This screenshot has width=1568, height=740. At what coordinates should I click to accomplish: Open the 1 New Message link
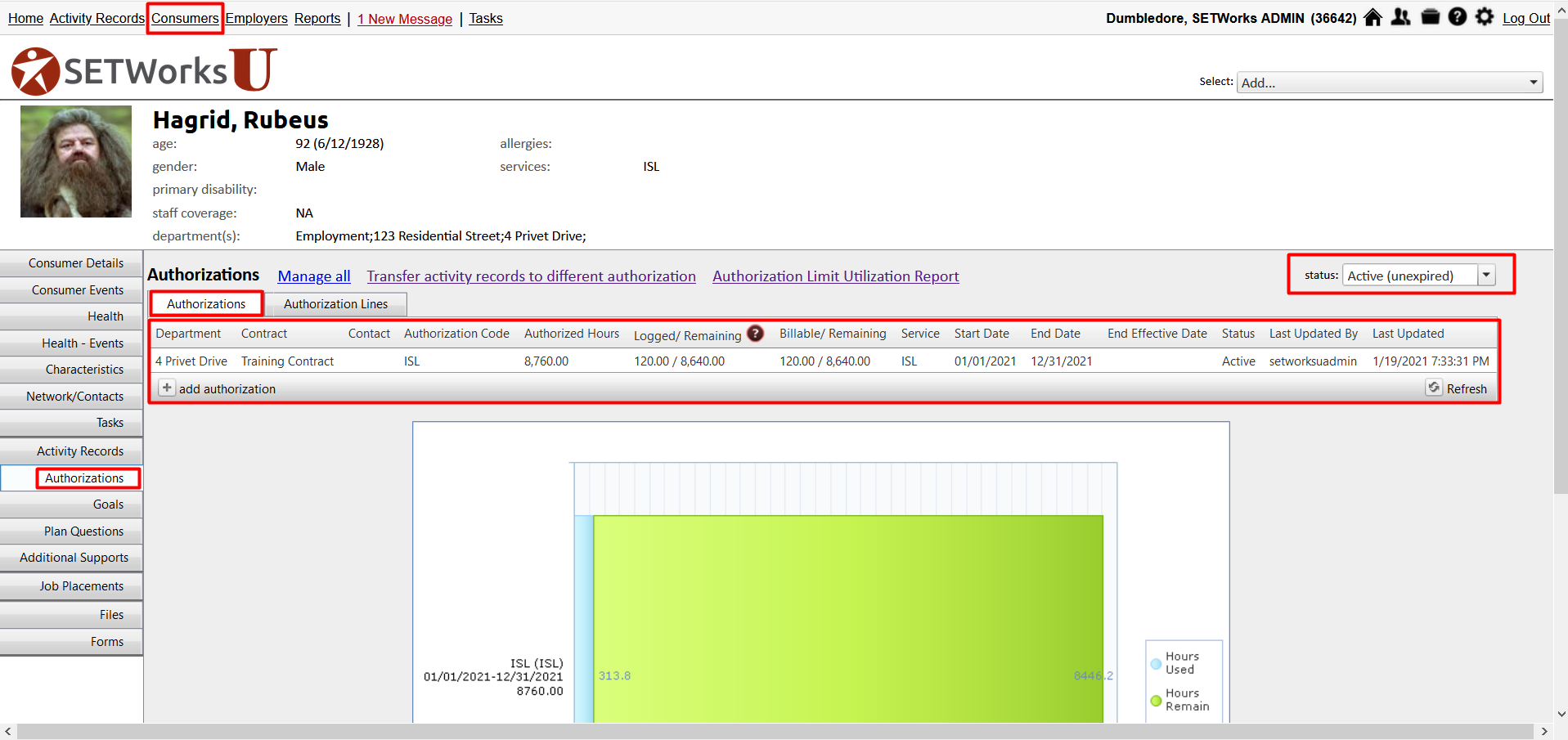(x=405, y=19)
